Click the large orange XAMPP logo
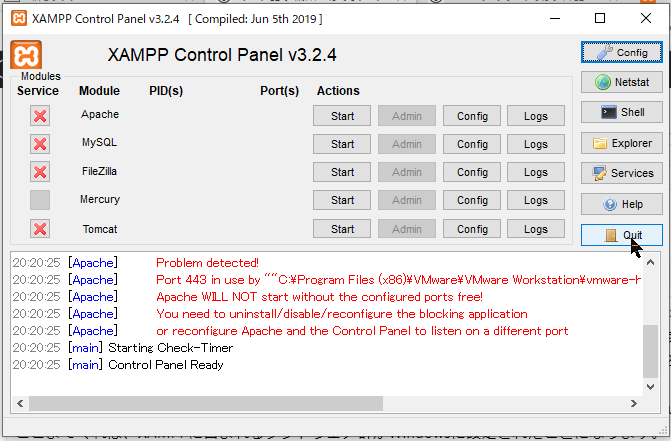This screenshot has height=441, width=671. click(x=26, y=55)
